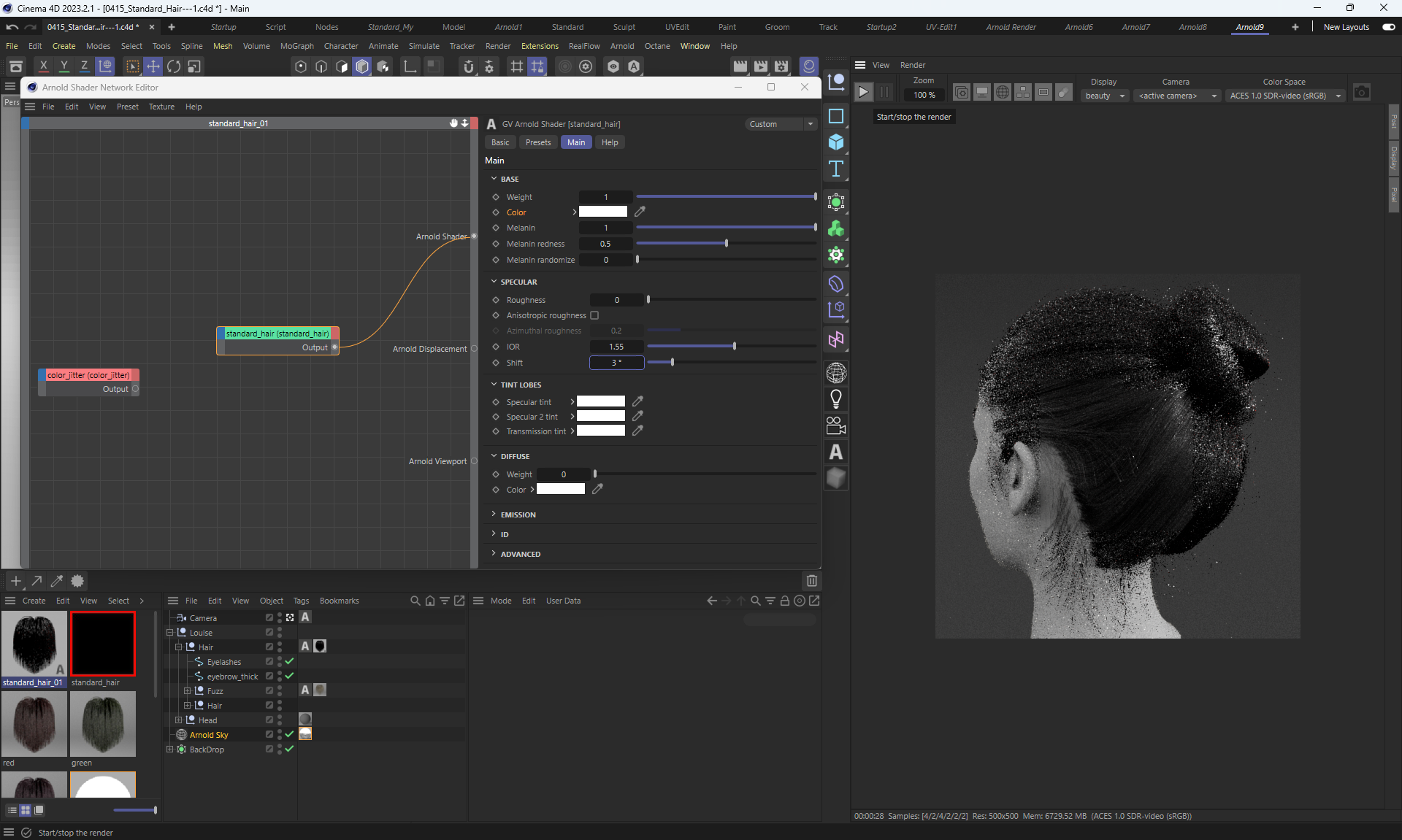Open the MoGraph menu

pos(296,46)
